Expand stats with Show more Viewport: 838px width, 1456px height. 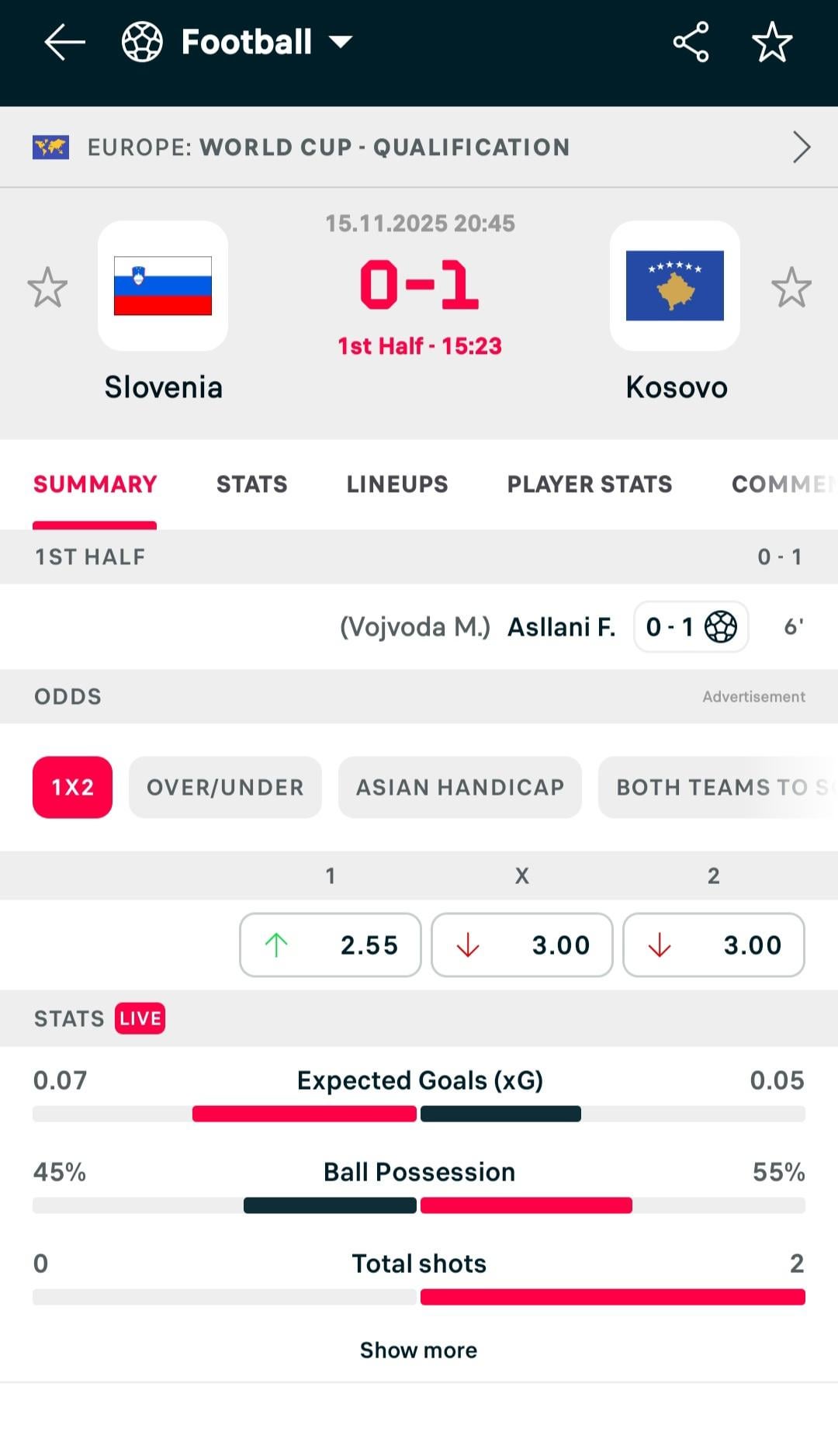point(418,1350)
